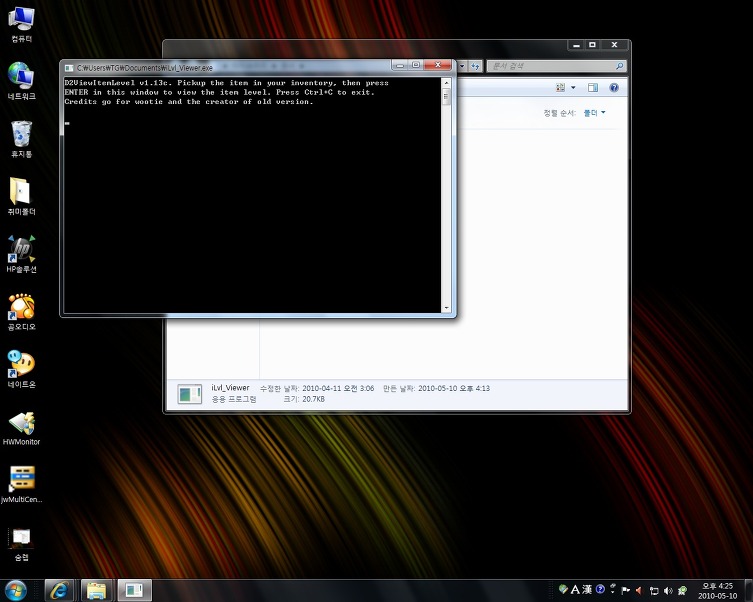Launch Internet Explorer from the taskbar
Image resolution: width=753 pixels, height=602 pixels.
tap(59, 590)
